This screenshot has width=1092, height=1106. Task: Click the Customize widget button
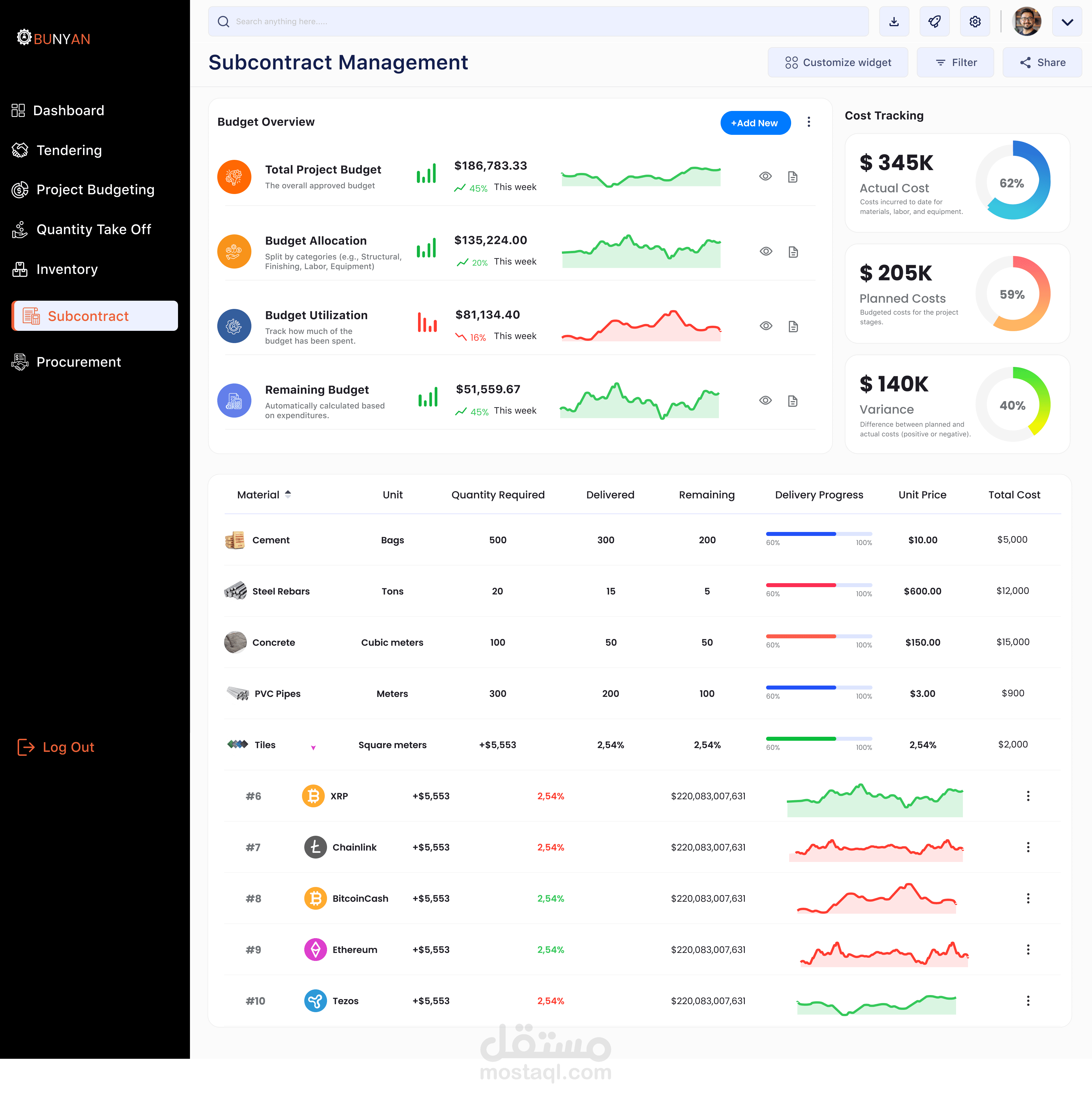tap(838, 62)
